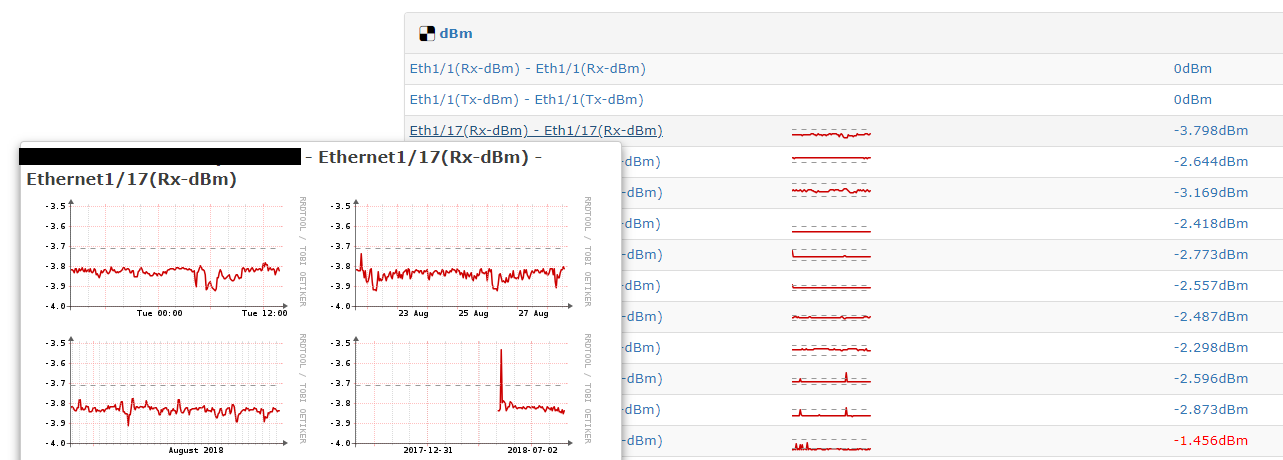1283x460 pixels.
Task: Open the dBm section heading link
Action: 456,33
